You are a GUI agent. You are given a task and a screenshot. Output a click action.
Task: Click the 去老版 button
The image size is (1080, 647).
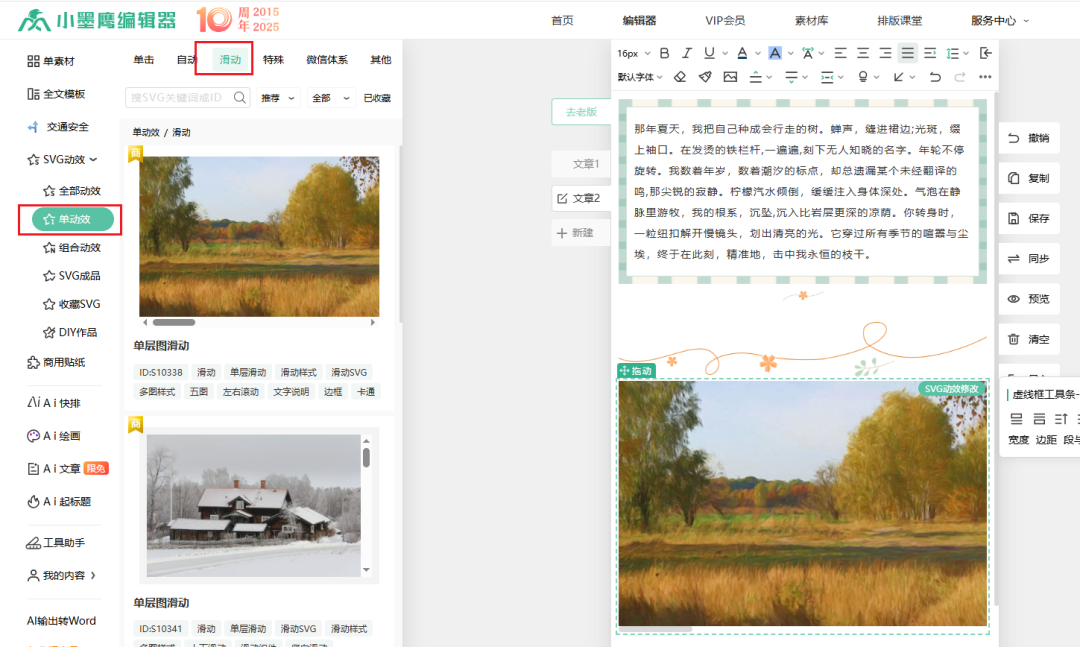pos(581,112)
